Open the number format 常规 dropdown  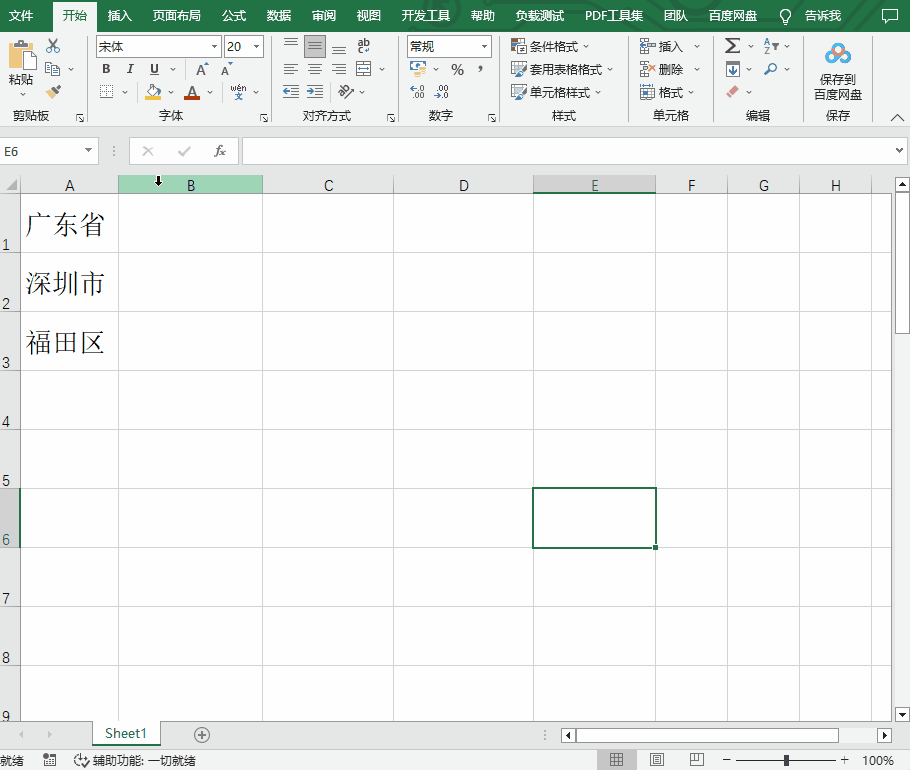point(484,46)
